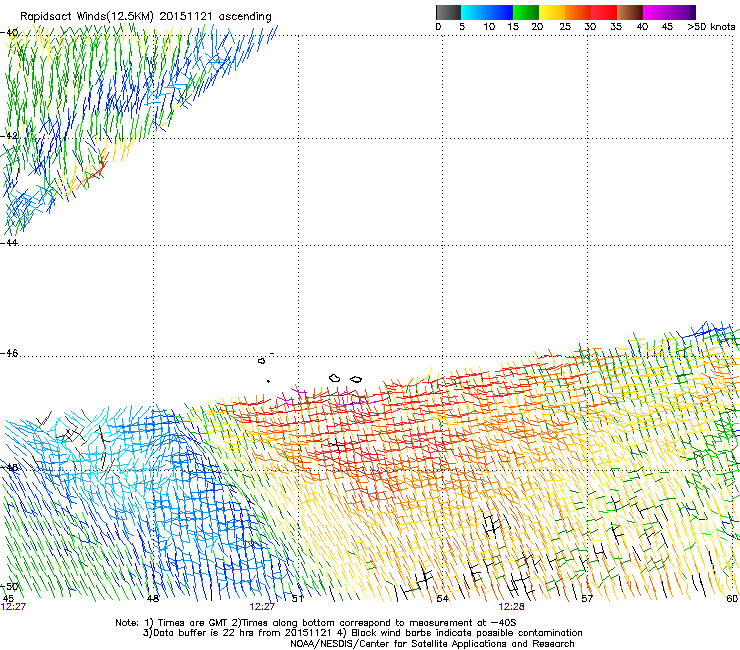The height and width of the screenshot is (650, 740).
Task: Click the 12:27 time label near longitude 51
Action: click(262, 607)
